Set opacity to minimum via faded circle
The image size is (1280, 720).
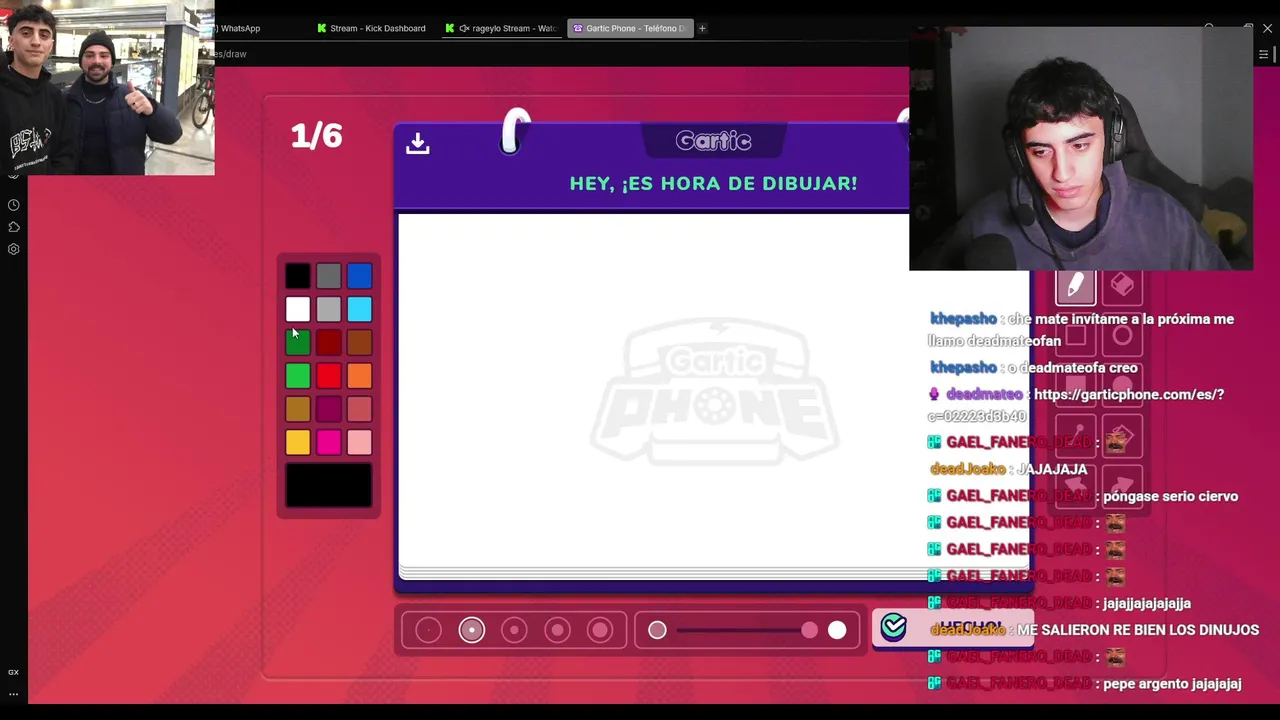pos(657,630)
